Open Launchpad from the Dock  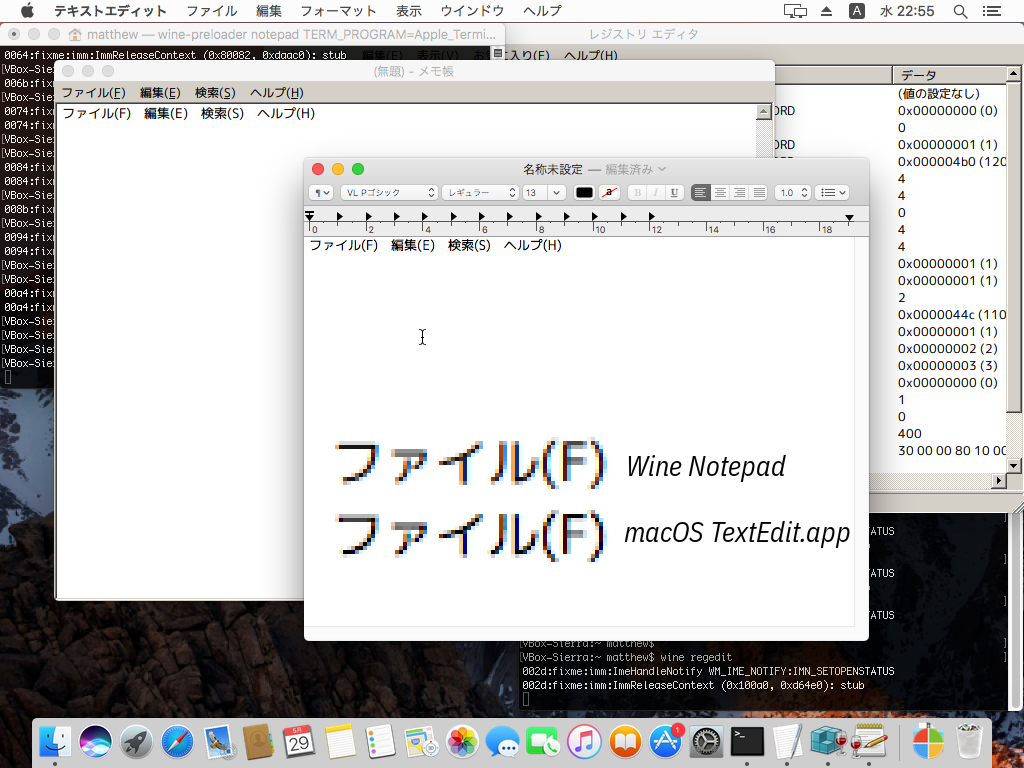click(136, 741)
